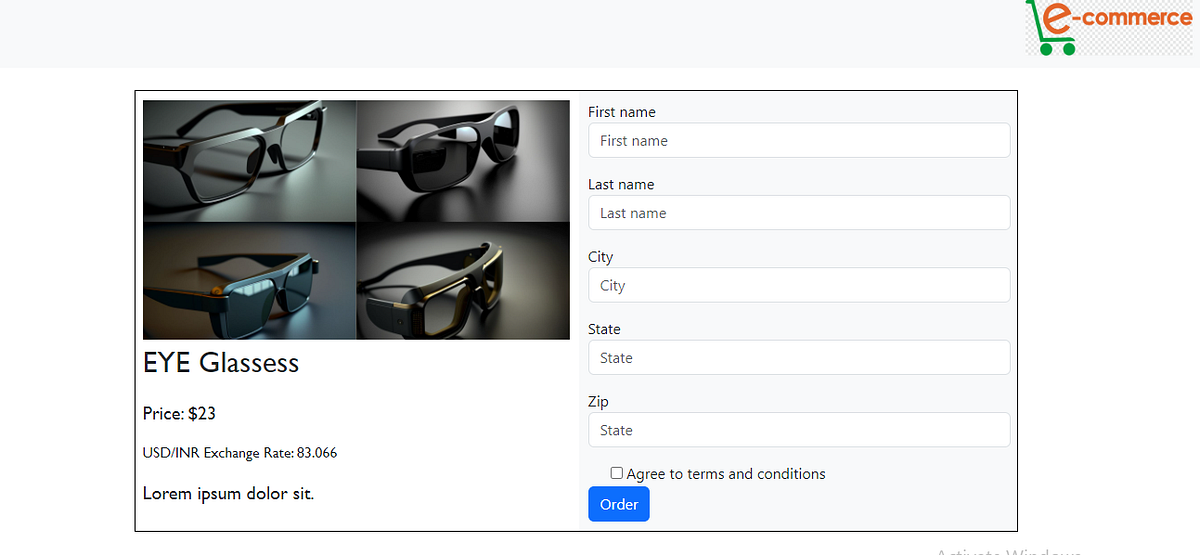Click the First name label
The image size is (1200, 555).
coord(622,112)
